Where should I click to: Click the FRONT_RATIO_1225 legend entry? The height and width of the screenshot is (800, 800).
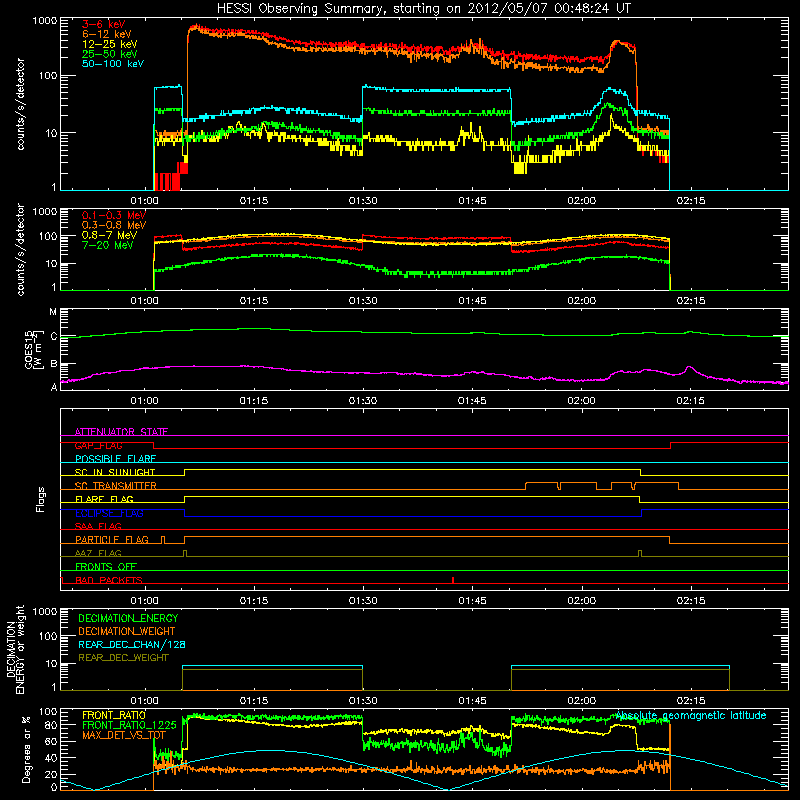129,725
